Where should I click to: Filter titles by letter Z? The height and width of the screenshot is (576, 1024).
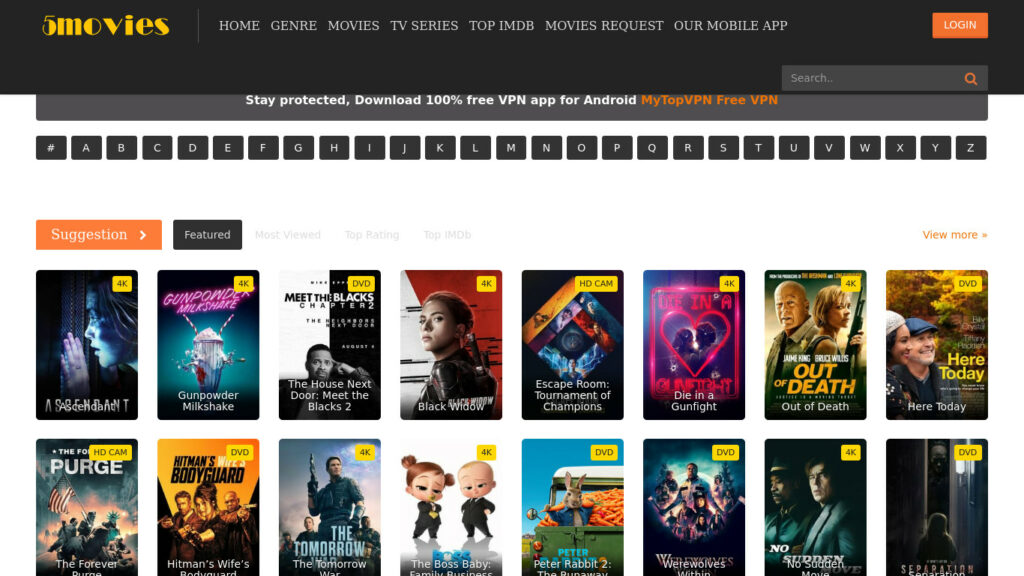click(971, 148)
